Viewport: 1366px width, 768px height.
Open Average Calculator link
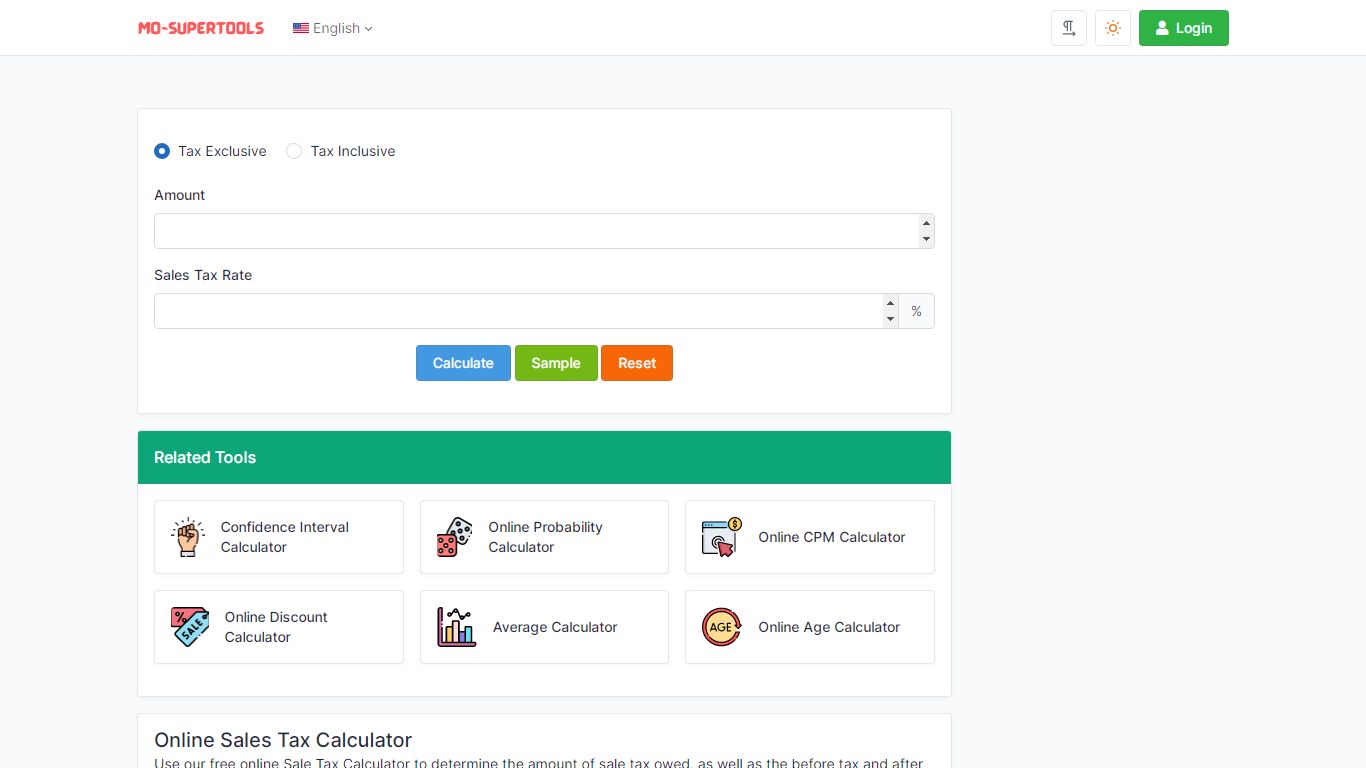click(x=544, y=627)
